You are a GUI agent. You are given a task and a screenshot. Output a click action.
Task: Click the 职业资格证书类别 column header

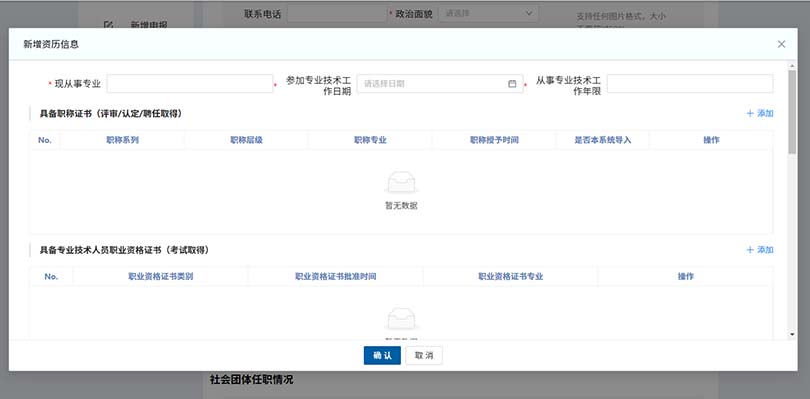161,277
